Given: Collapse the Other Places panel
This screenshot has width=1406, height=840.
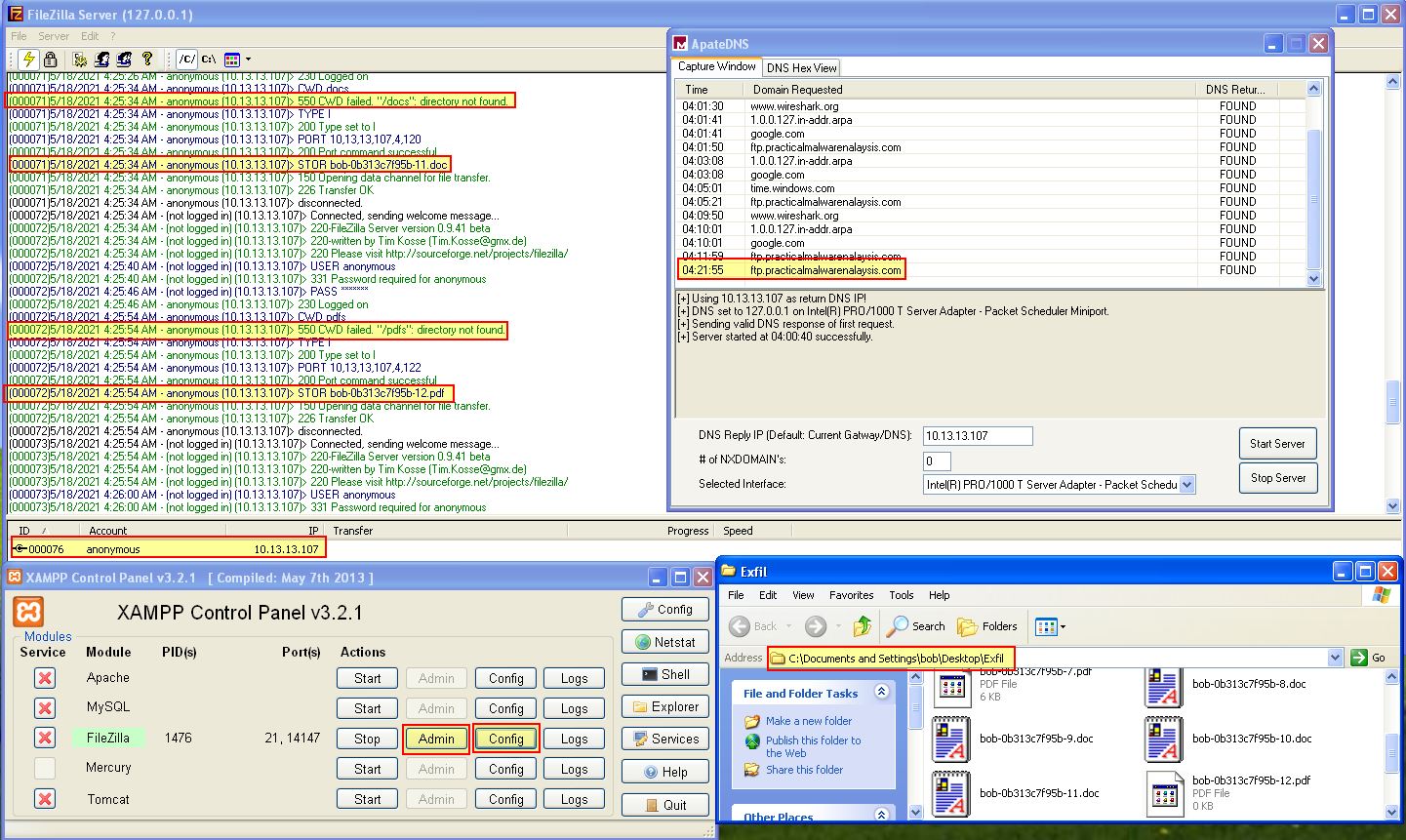Looking at the screenshot, I should (881, 815).
